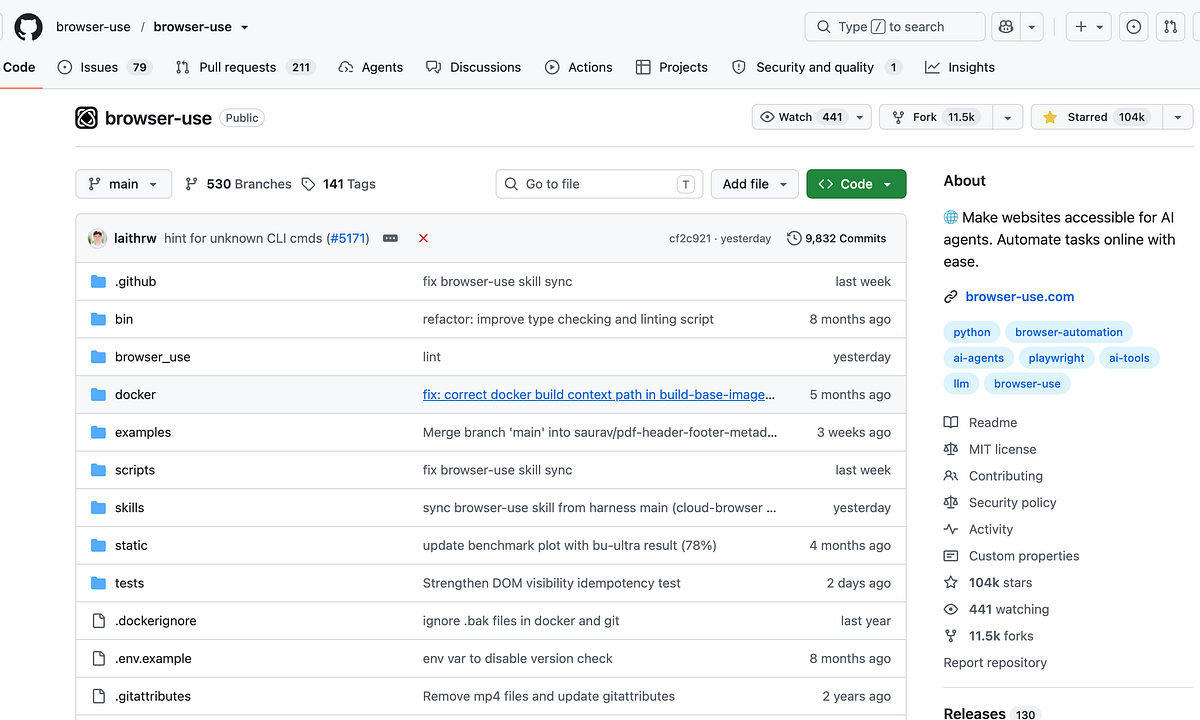
Task: Click the red failed checks X icon
Action: click(x=424, y=238)
